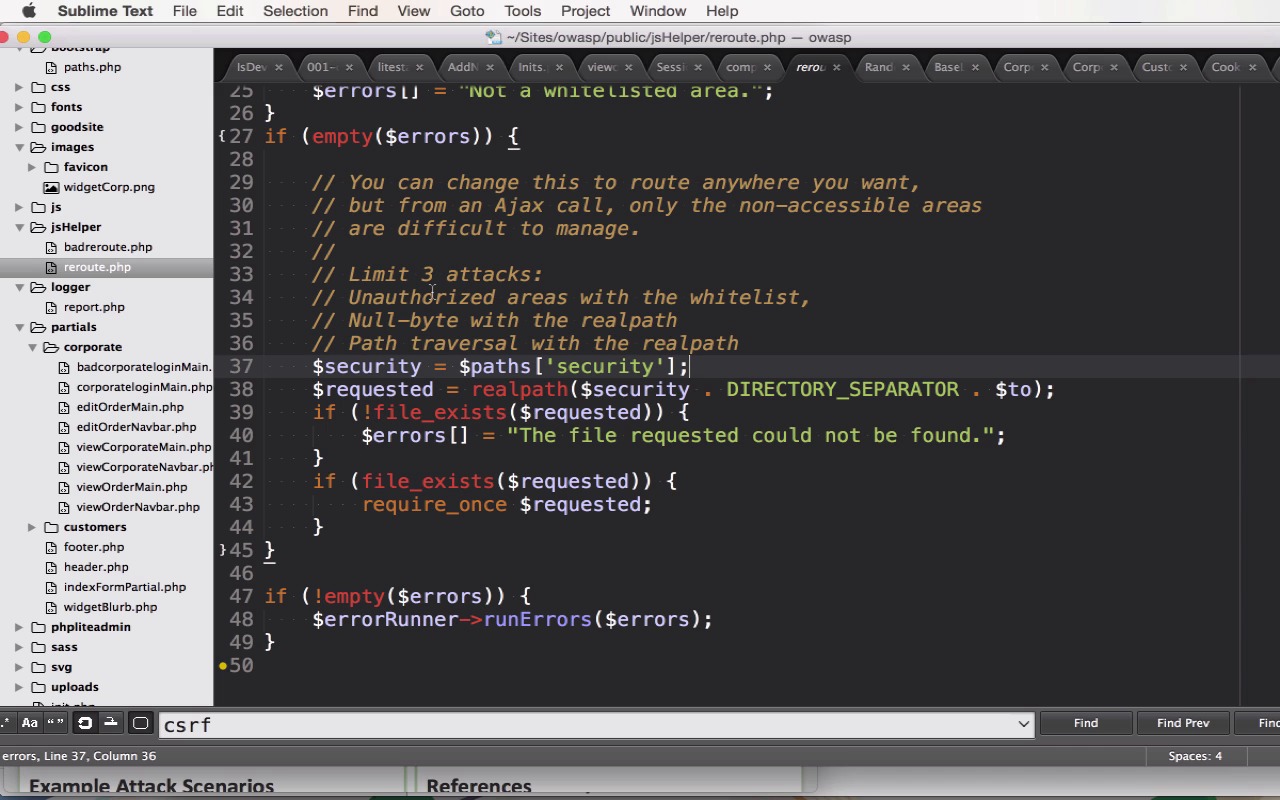Click the Find button
1280x800 pixels.
tap(1085, 723)
